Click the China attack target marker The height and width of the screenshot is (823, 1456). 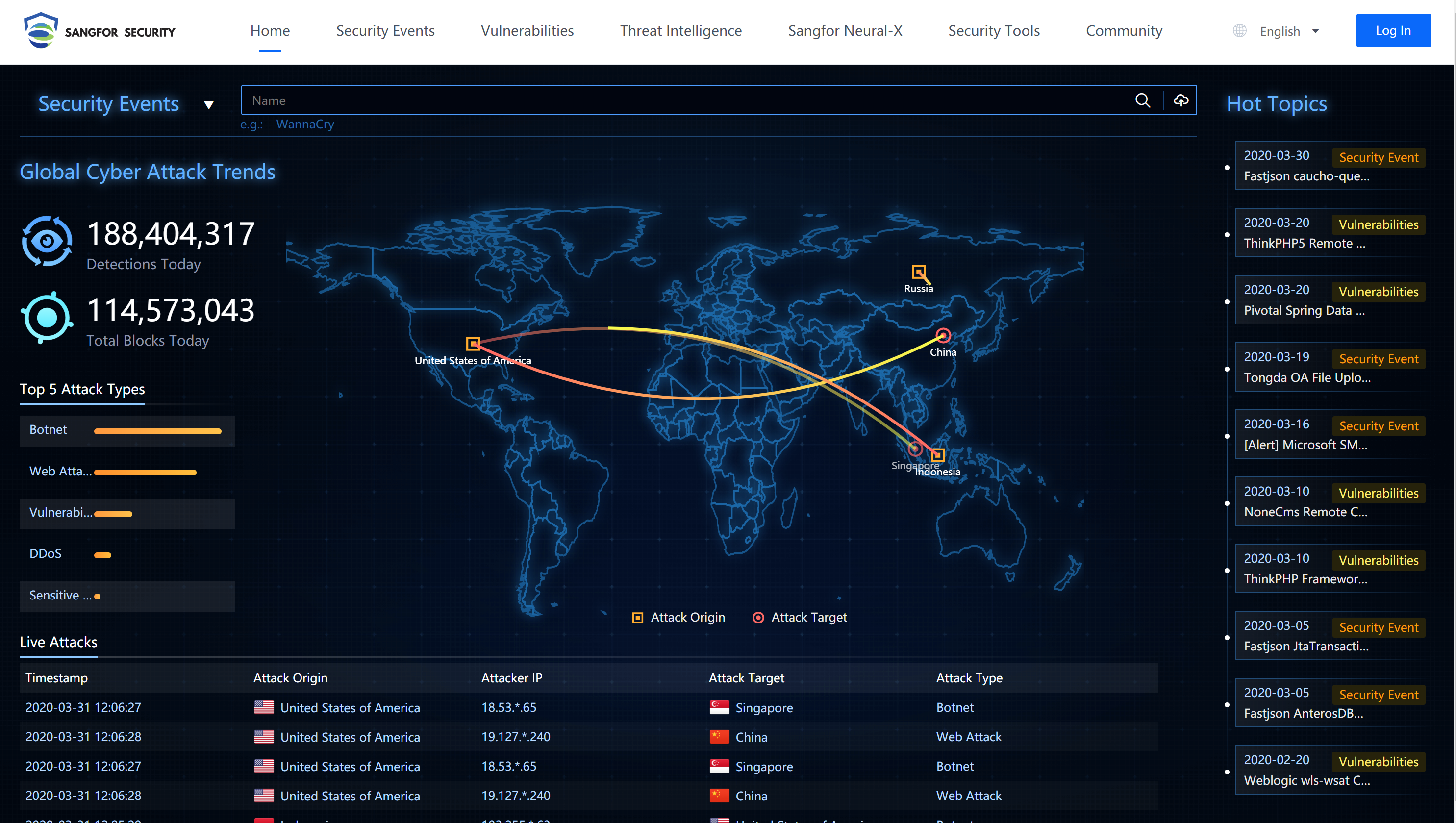pyautogui.click(x=943, y=336)
